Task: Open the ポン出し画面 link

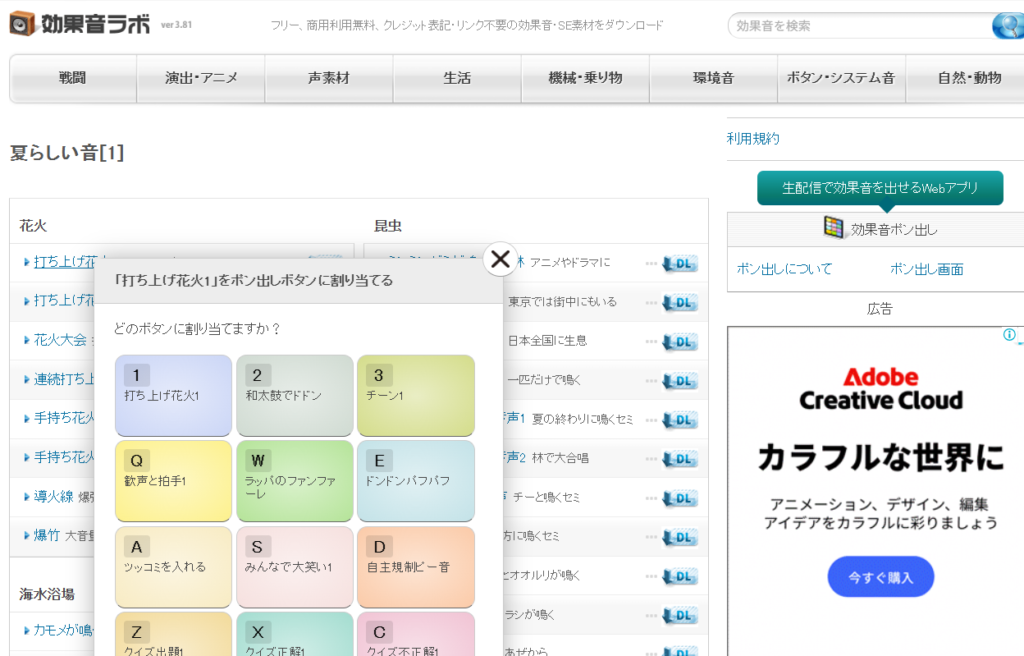Action: (926, 269)
